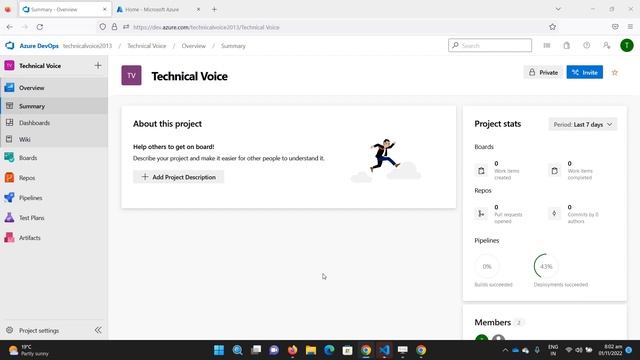The image size is (640, 360).
Task: Open user settings icon in header
Action: coord(607,45)
